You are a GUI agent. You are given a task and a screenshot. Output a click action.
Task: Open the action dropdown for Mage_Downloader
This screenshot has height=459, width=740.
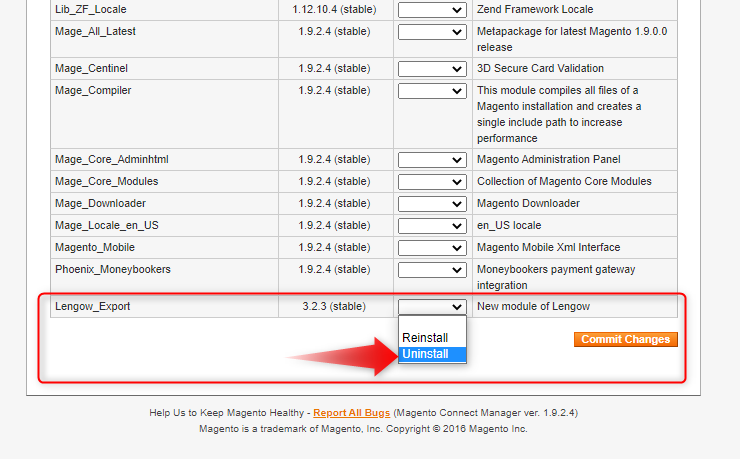[432, 204]
